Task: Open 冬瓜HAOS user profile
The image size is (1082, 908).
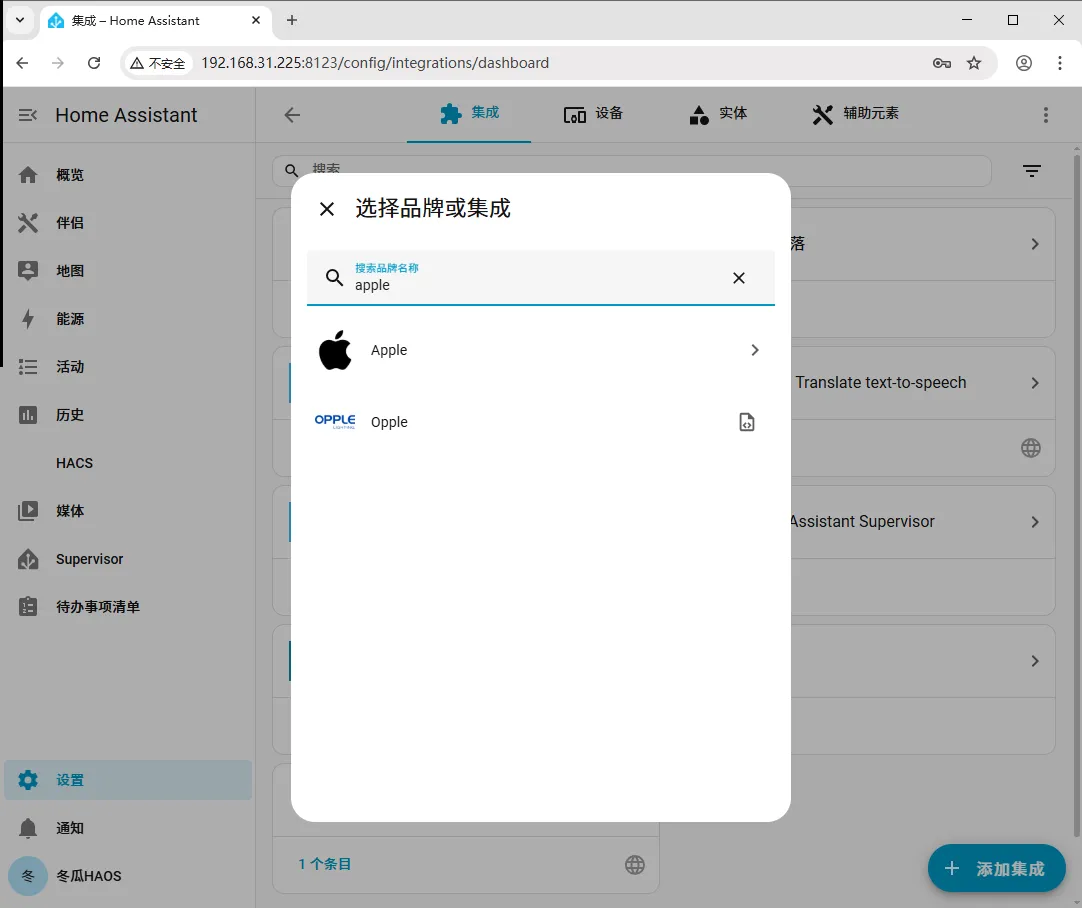Action: pos(128,876)
